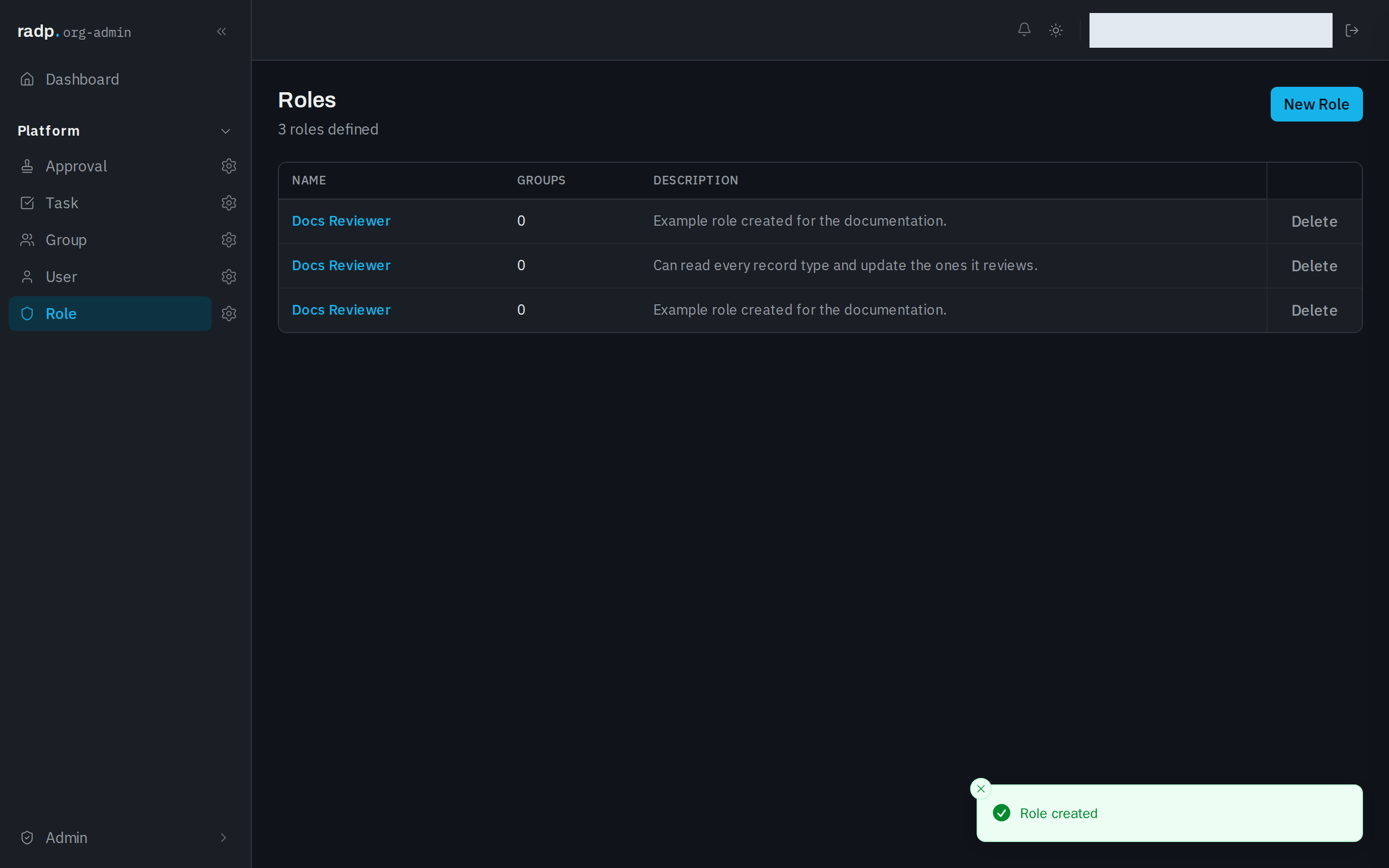Click the DESCRIPTION column header

tap(696, 181)
